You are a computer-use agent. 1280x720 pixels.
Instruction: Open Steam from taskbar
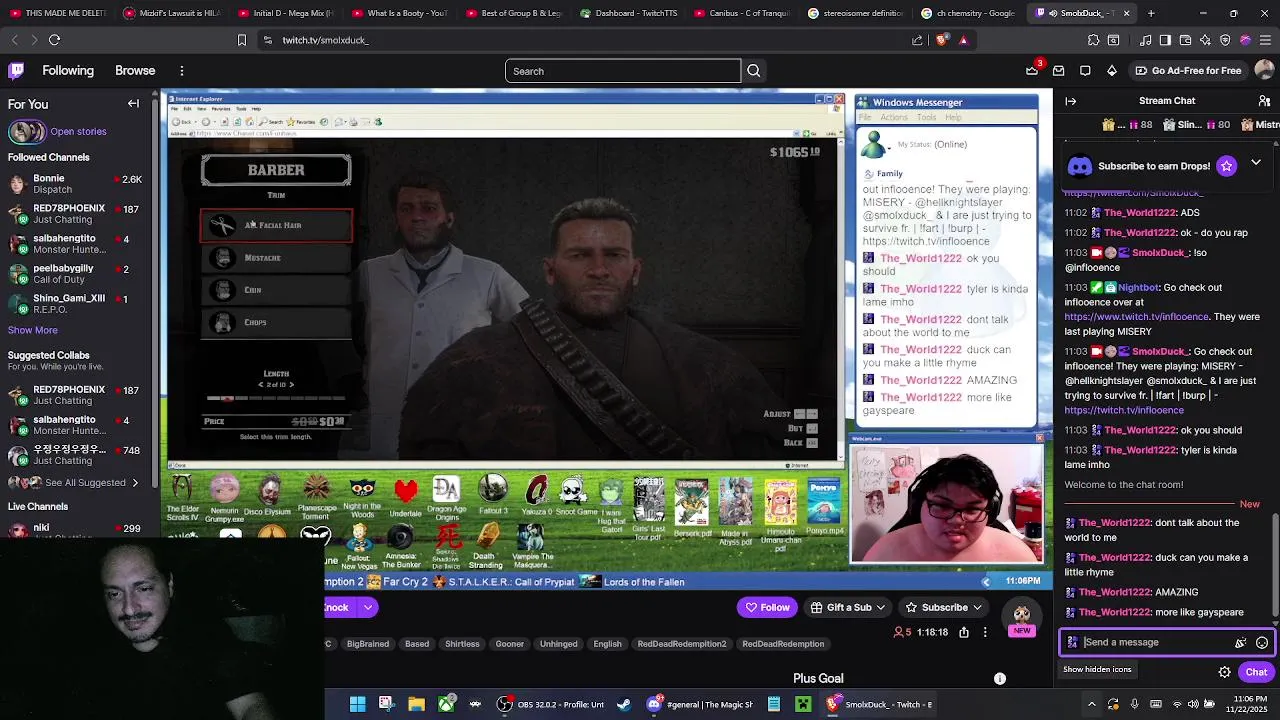[x=624, y=704]
